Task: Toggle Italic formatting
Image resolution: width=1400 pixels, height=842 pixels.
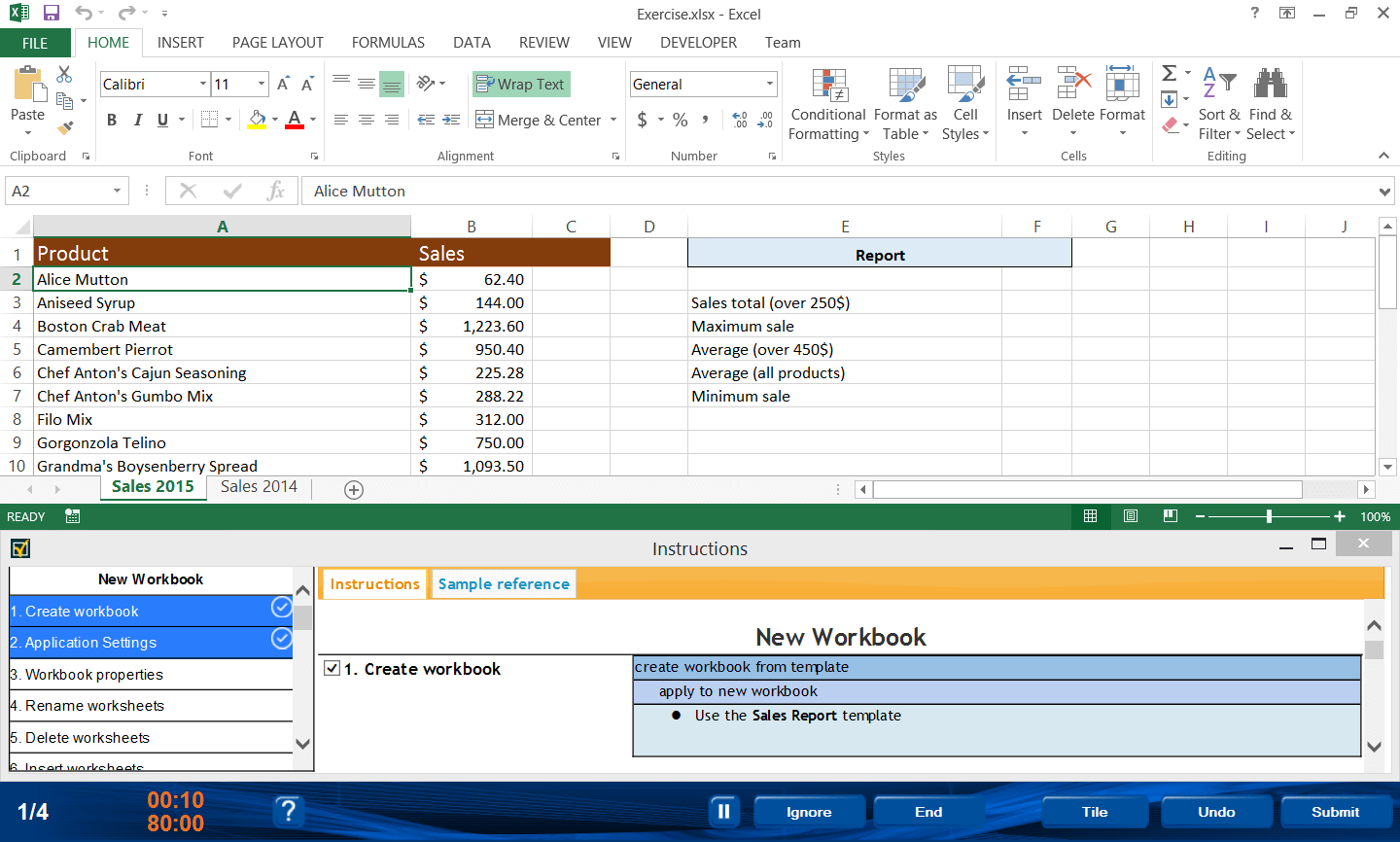Action: 137,120
